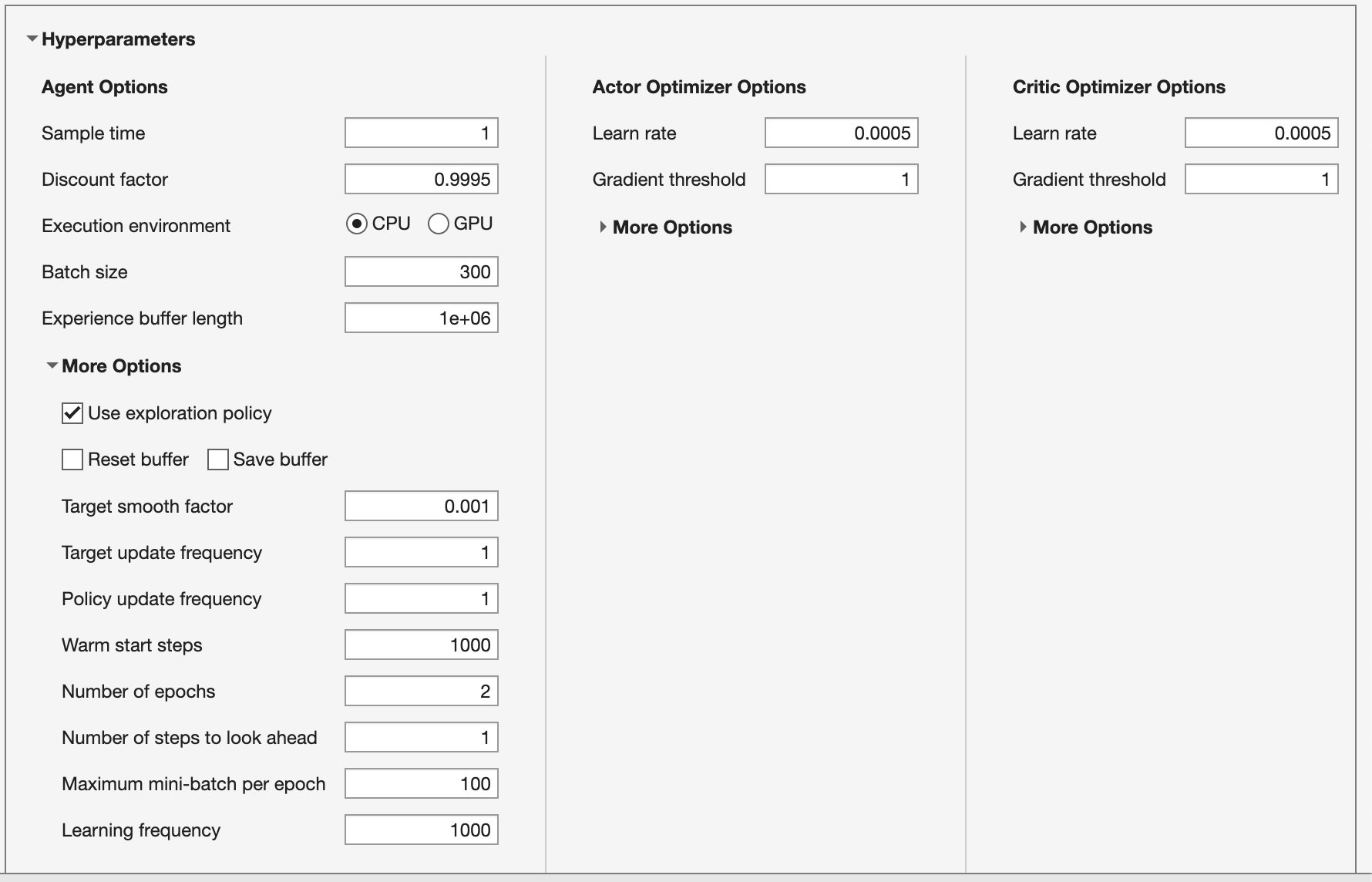The image size is (1372, 882).
Task: Click the Experience buffer length field
Action: [x=421, y=317]
